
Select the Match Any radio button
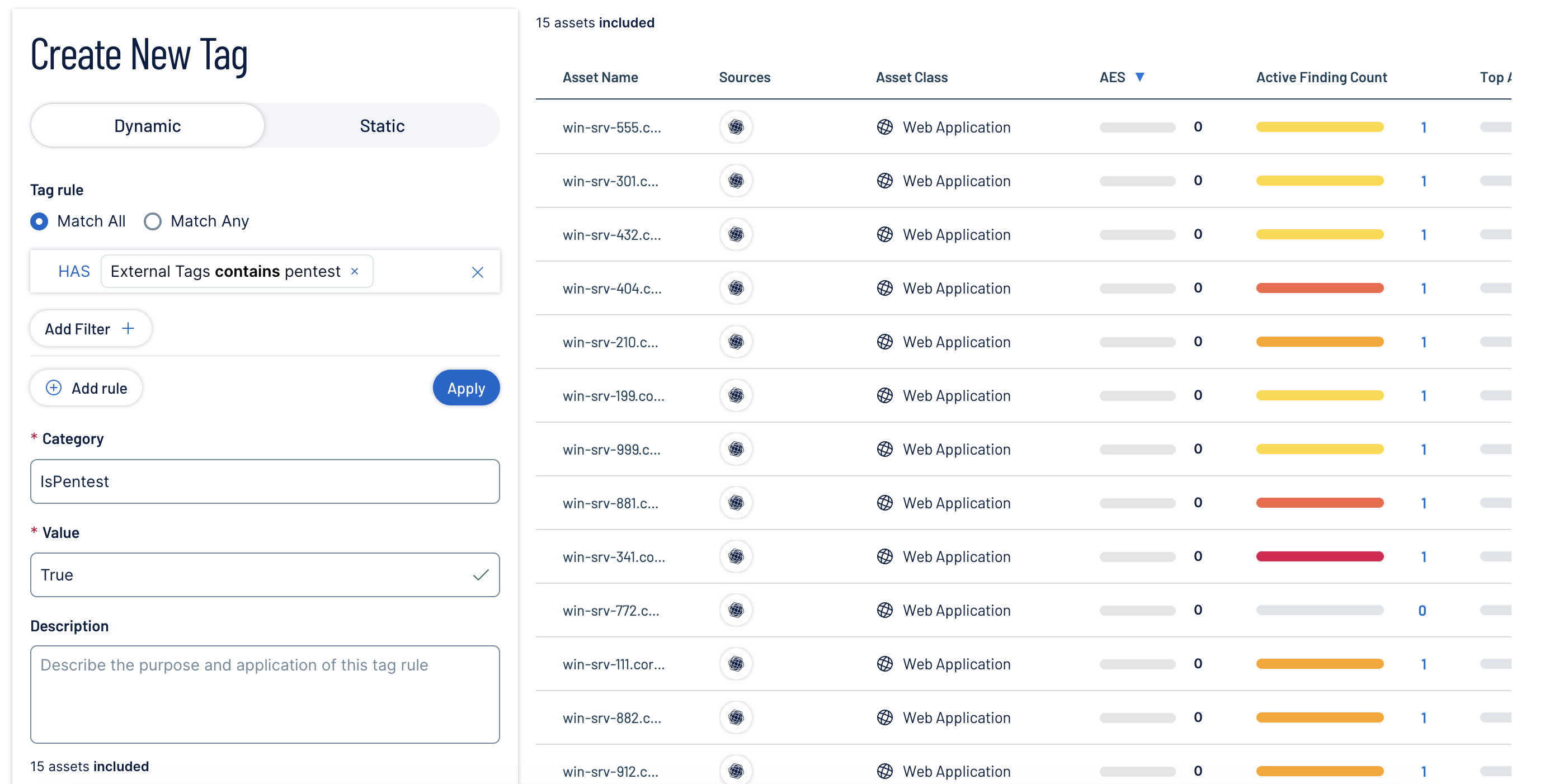point(153,221)
